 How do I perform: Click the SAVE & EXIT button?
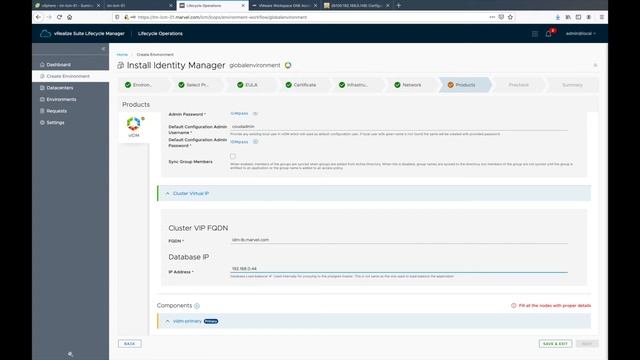coord(555,344)
